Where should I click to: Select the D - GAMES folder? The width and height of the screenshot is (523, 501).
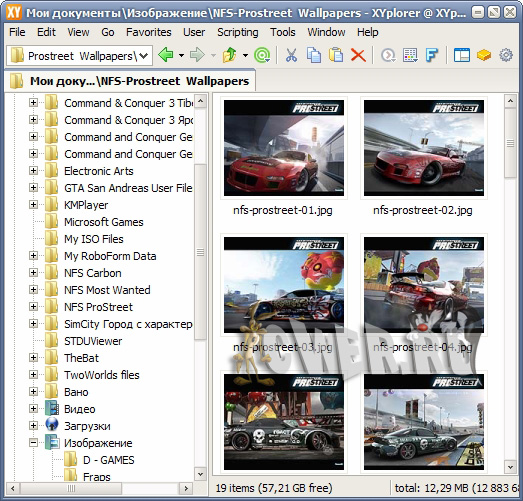[108, 460]
